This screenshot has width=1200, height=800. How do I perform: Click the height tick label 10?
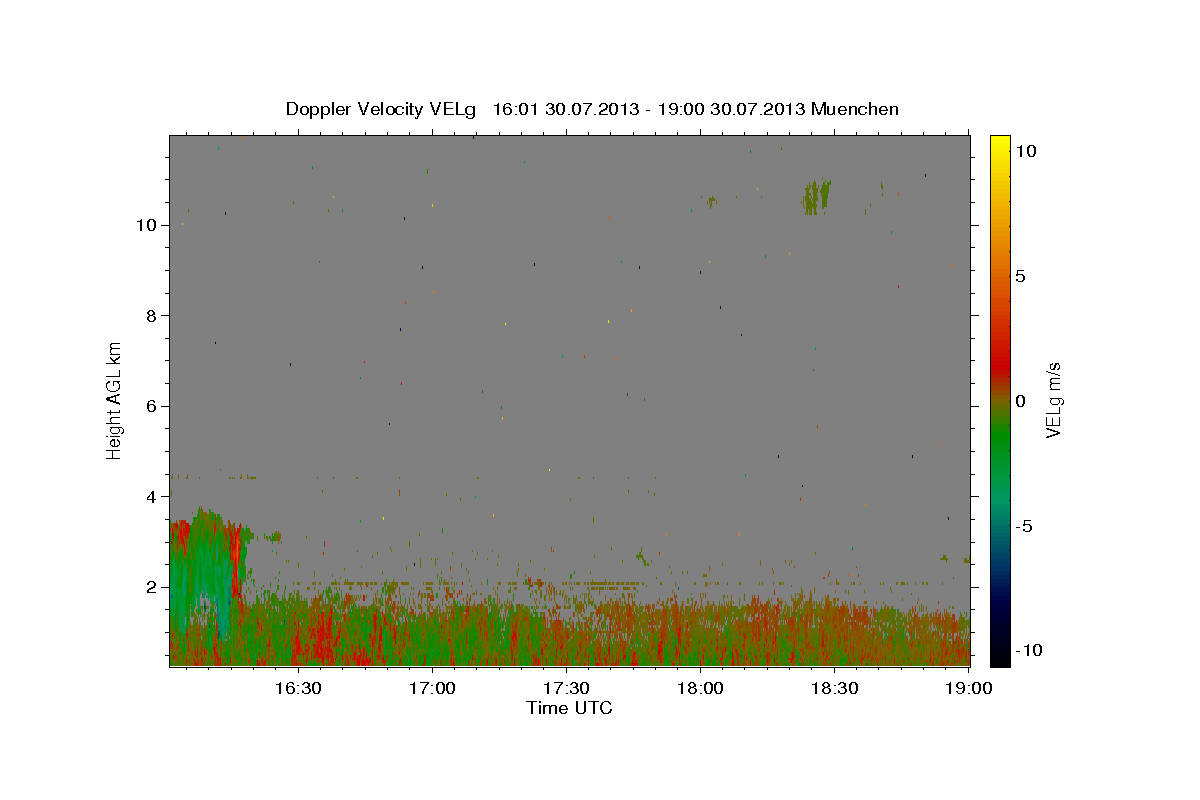[x=146, y=225]
